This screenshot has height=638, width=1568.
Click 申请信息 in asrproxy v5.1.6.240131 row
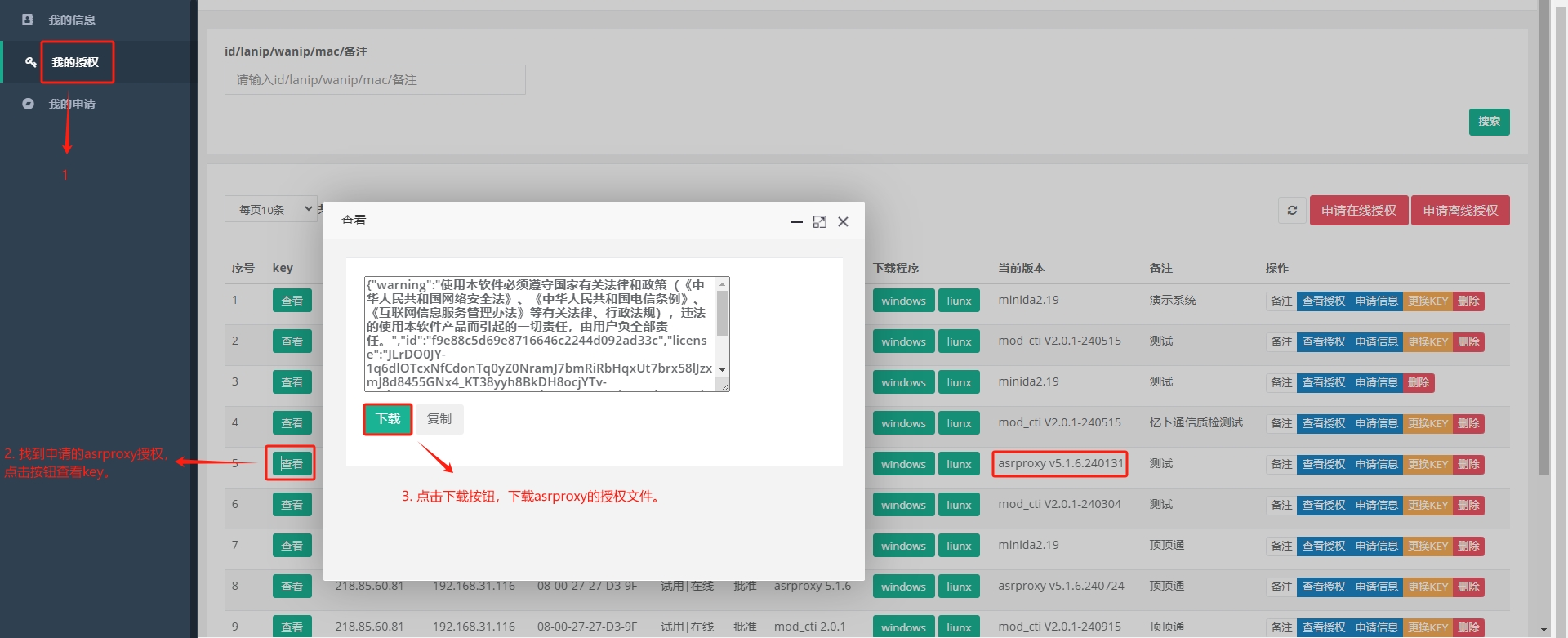tap(1376, 464)
